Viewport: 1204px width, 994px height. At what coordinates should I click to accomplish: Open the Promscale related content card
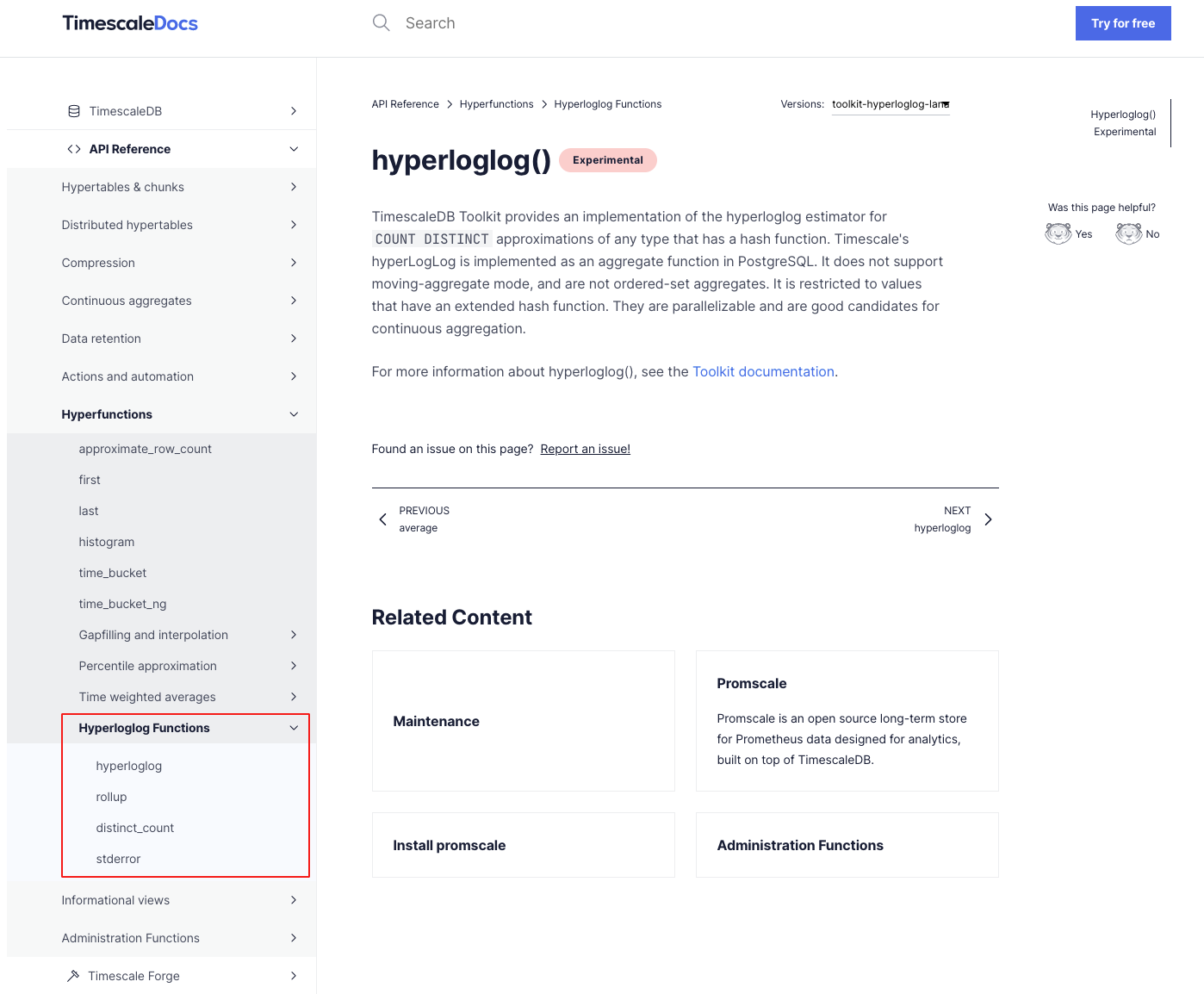tap(847, 721)
